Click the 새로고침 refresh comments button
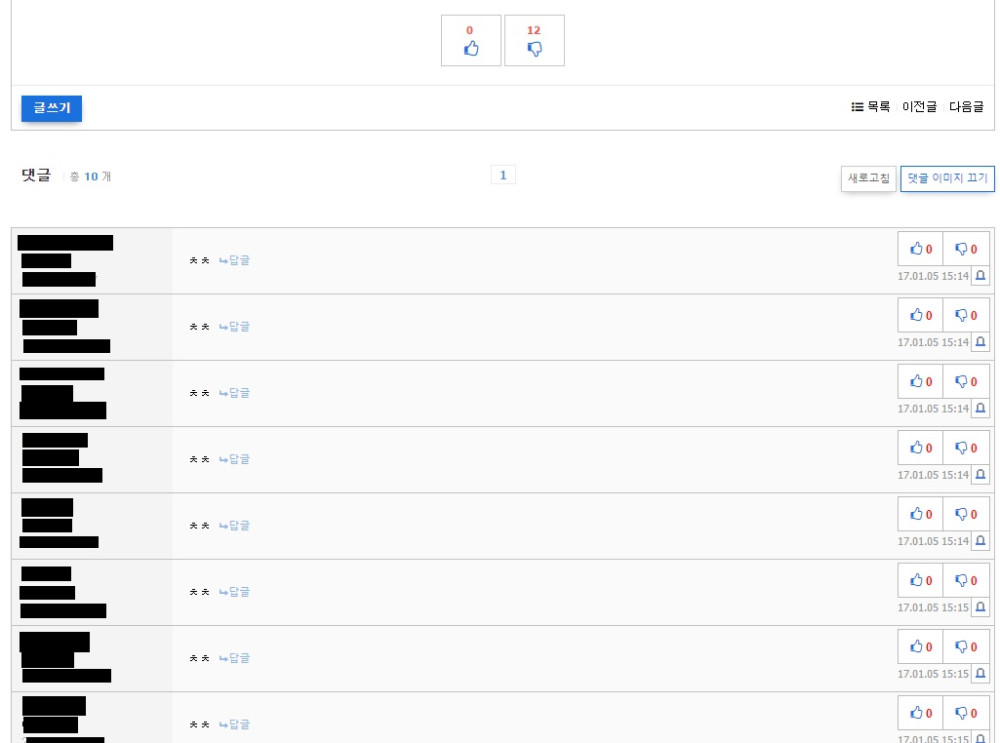This screenshot has height=743, width=1000. point(869,178)
